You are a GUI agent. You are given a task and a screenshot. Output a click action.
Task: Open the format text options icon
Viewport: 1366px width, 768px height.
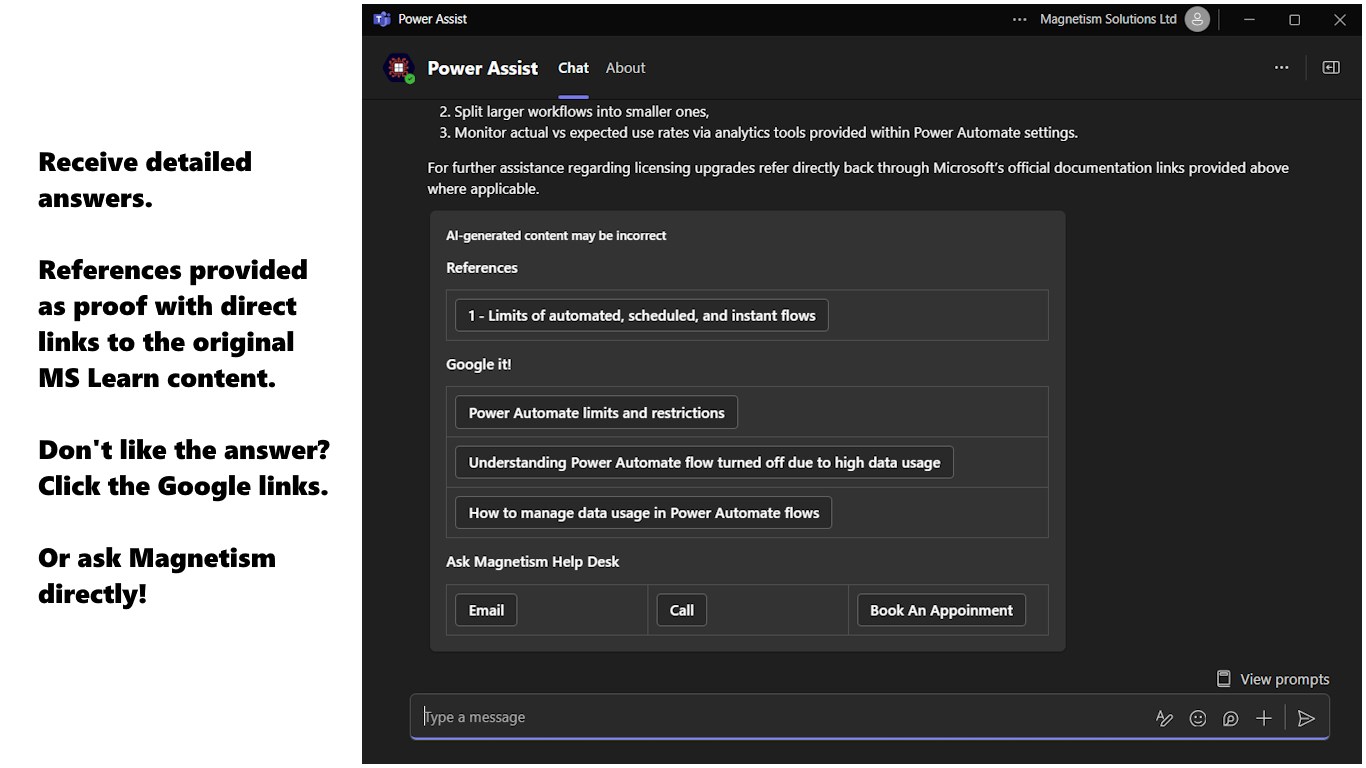click(x=1164, y=718)
